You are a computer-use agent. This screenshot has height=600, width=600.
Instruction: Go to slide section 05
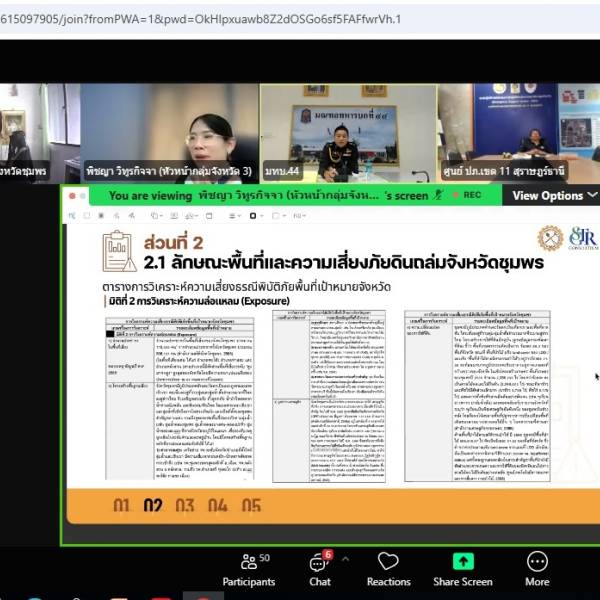pos(251,505)
